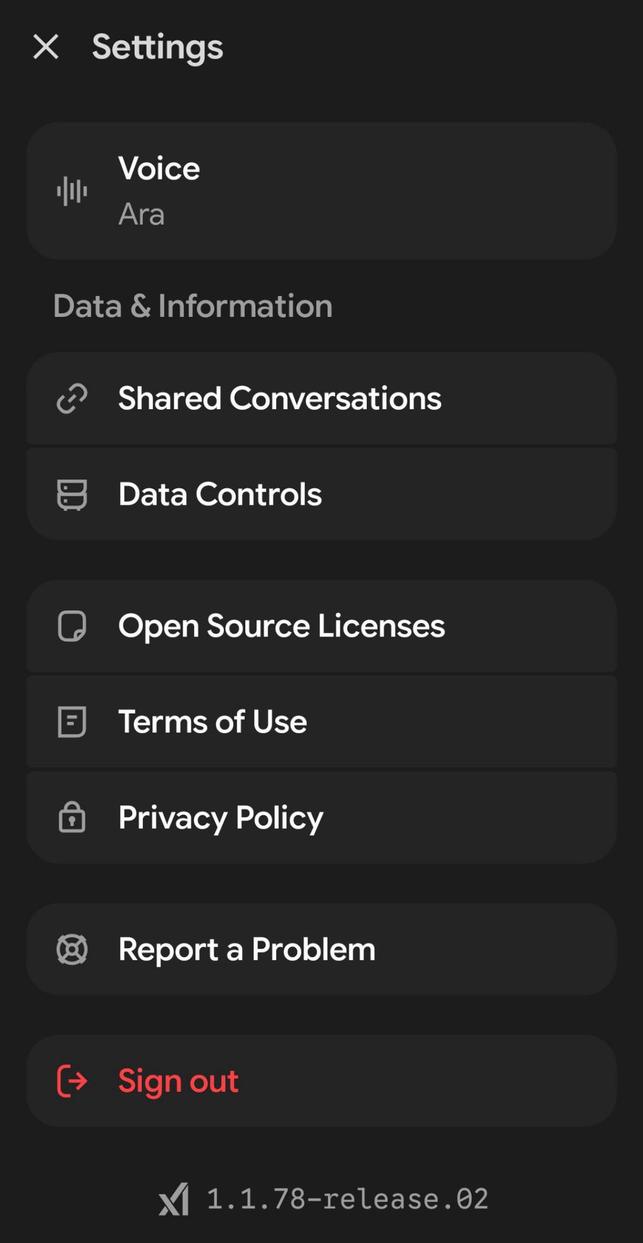The width and height of the screenshot is (643, 1243).
Task: Tap the Data Controls storage icon
Action: 72,494
